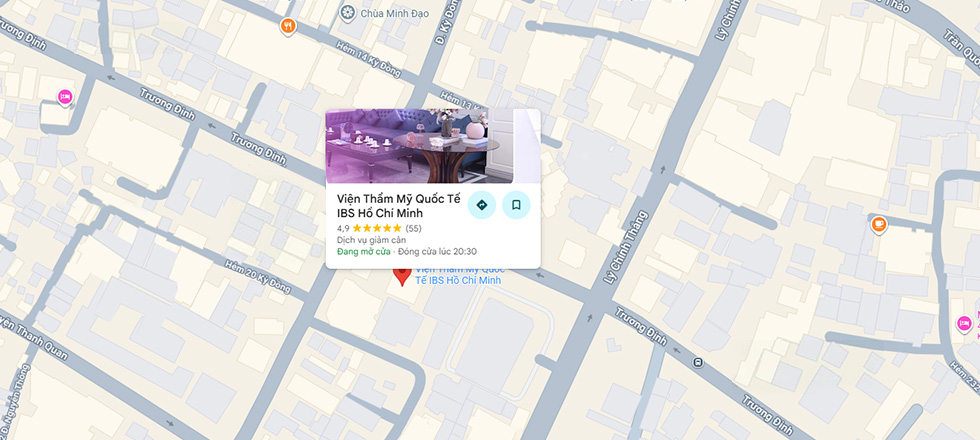Click the five-star rating row
The image size is (980, 440).
tap(377, 228)
